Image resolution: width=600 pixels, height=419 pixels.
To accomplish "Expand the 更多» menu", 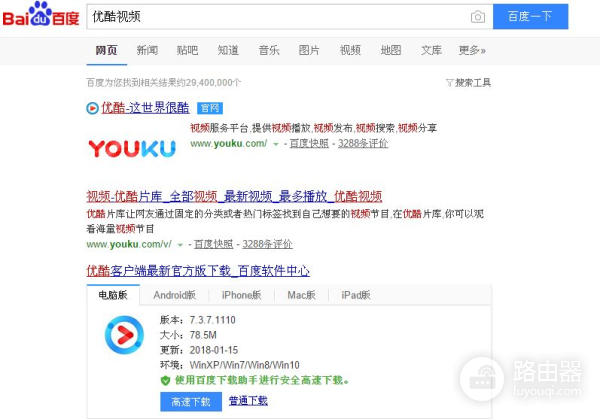I will click(x=472, y=50).
